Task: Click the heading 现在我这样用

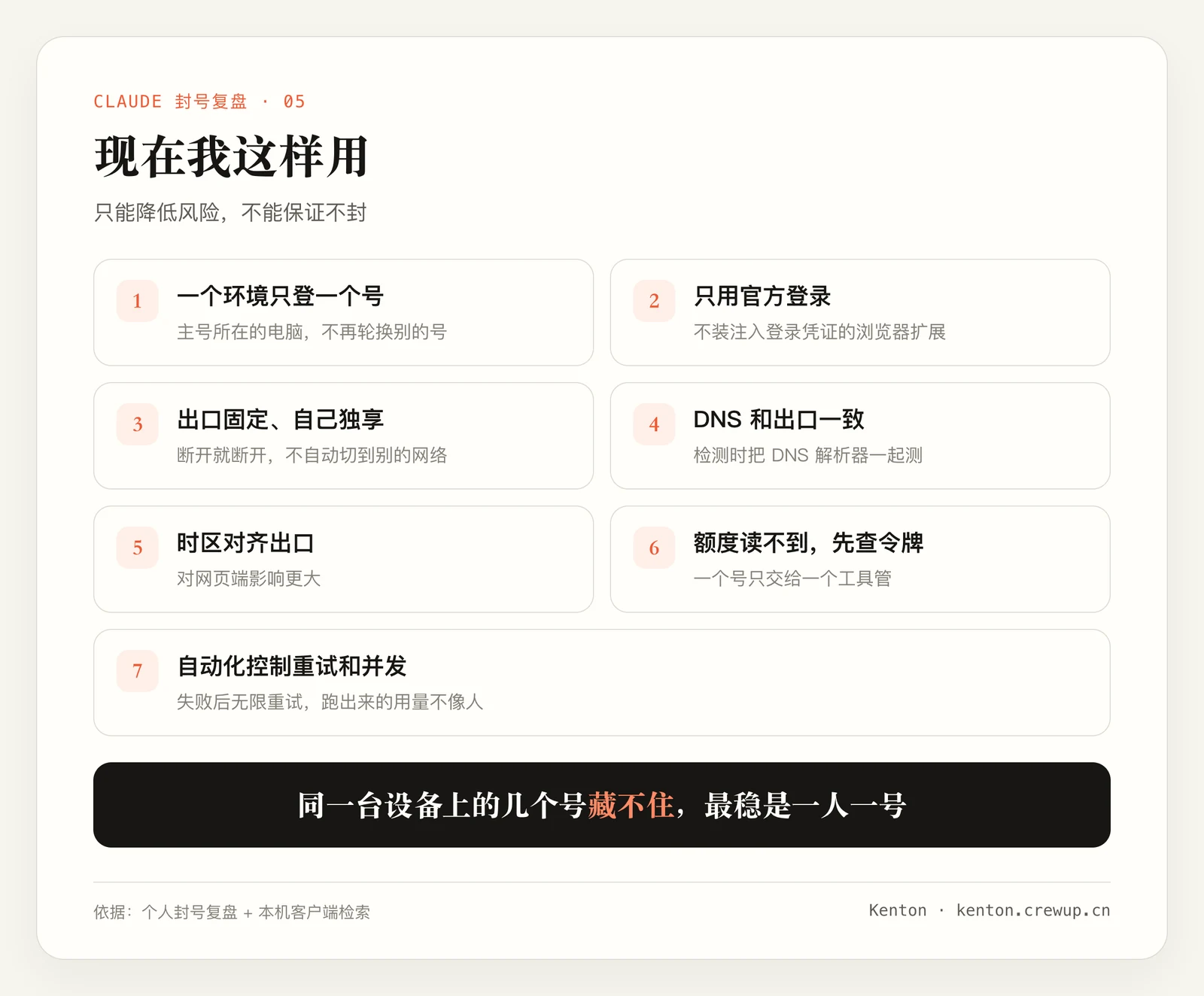Action: (x=232, y=156)
